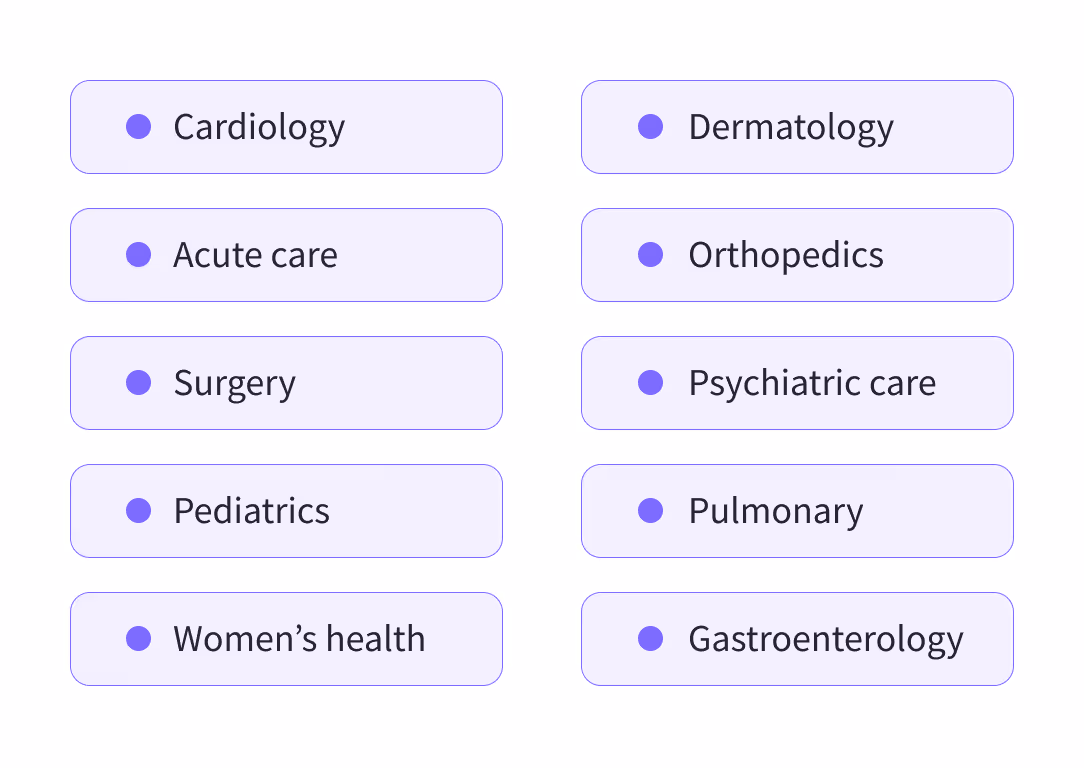The height and width of the screenshot is (768, 1084).
Task: Click the dot beside Psychiatric care
Action: pyautogui.click(x=650, y=383)
